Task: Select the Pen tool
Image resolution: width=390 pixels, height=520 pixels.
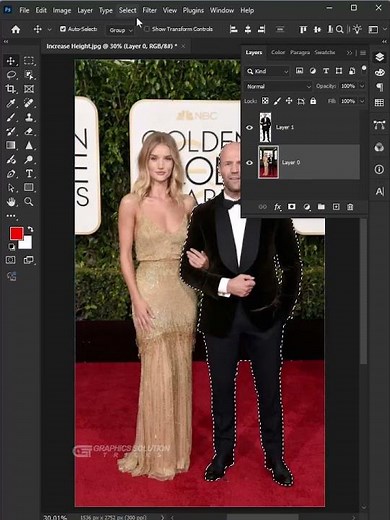Action: [11, 174]
